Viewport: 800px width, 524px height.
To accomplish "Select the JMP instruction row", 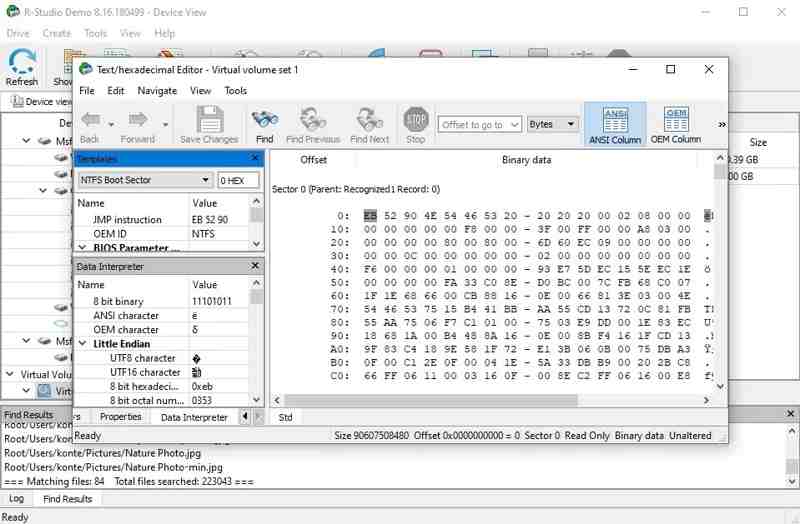I will pos(162,219).
